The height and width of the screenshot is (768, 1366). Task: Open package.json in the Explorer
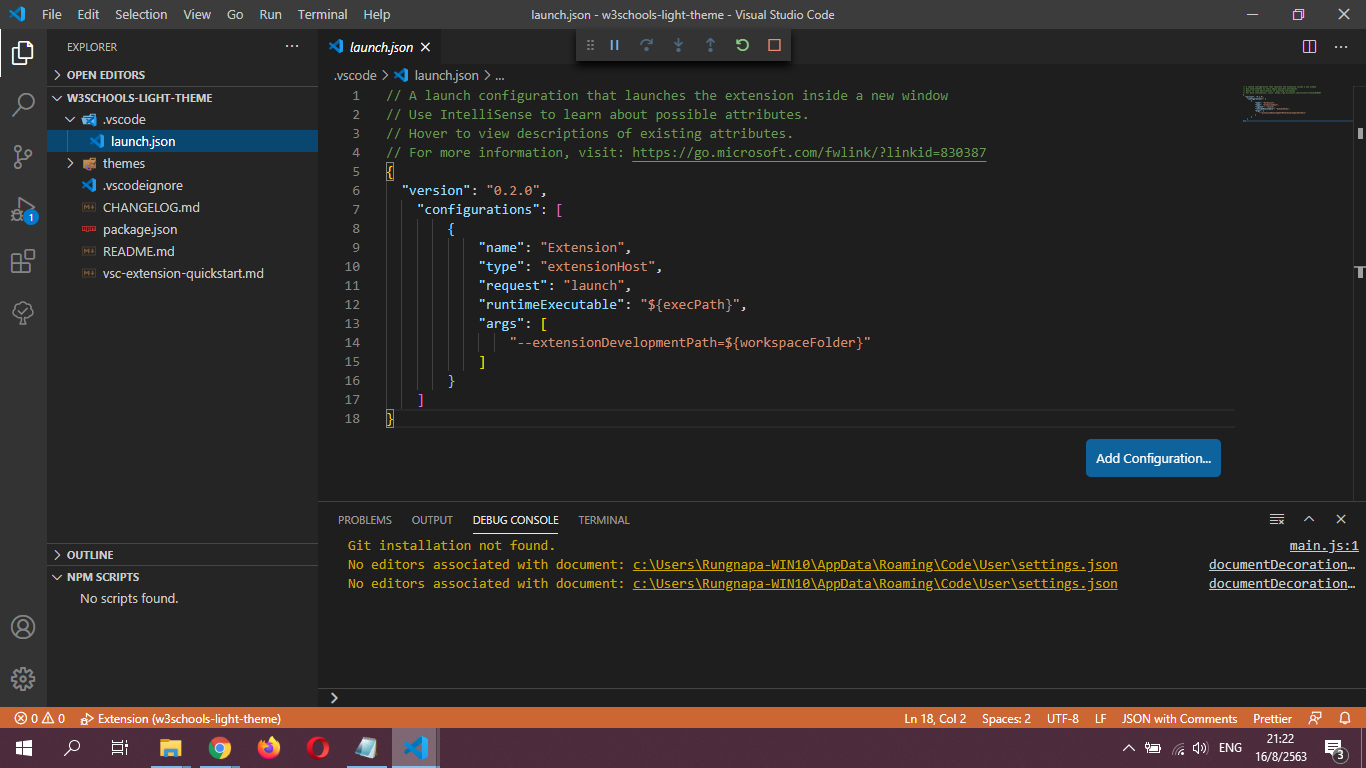coord(182,229)
